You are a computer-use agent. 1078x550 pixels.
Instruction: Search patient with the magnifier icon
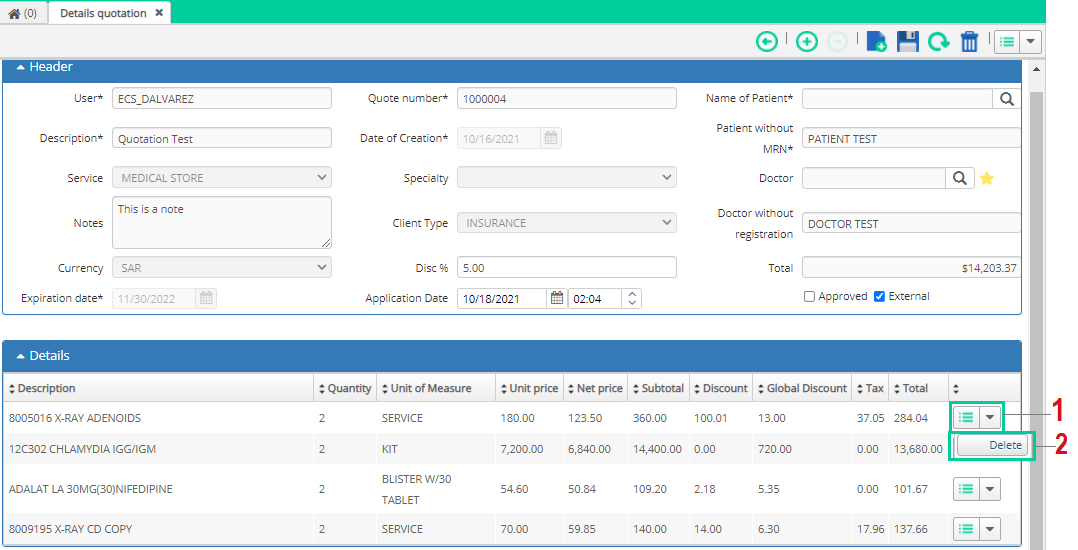coord(1006,99)
